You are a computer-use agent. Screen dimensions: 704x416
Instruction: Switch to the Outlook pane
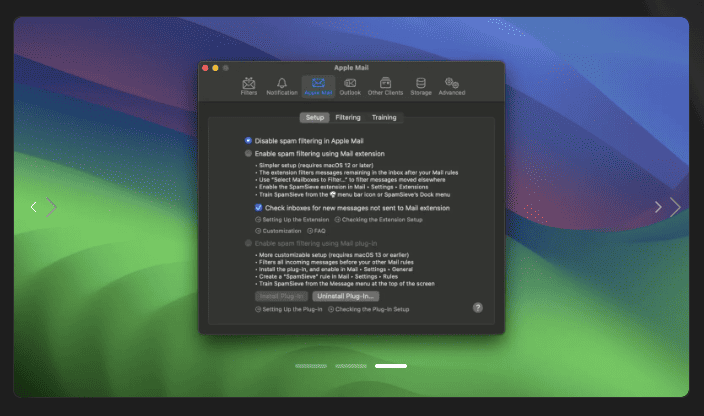point(350,86)
